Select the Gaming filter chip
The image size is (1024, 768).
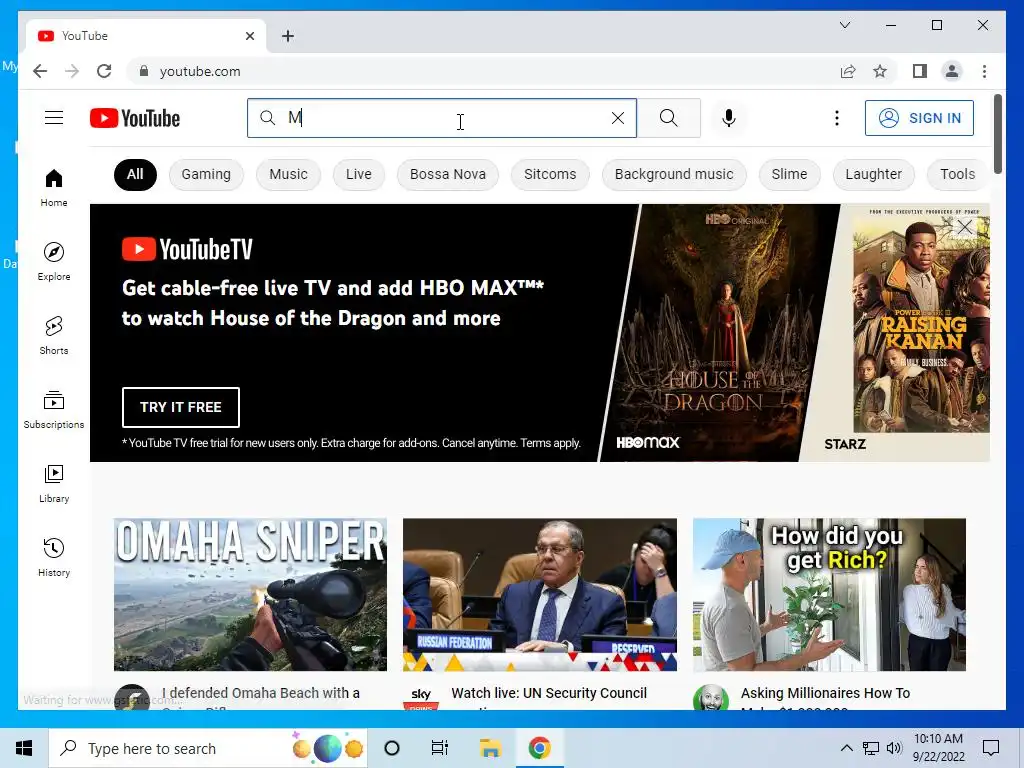point(206,174)
